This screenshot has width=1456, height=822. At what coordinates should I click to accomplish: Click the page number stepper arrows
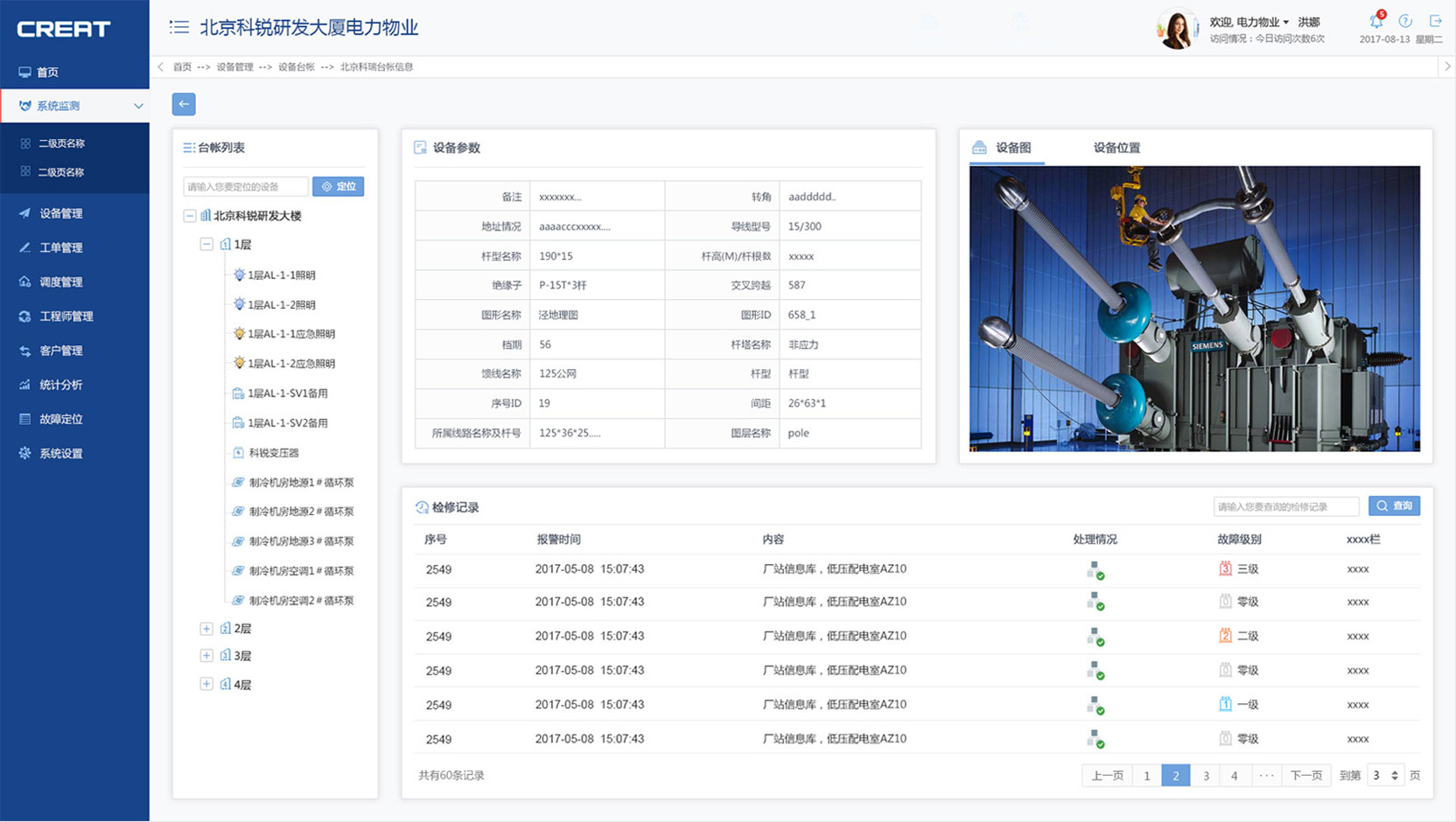tap(1395, 776)
